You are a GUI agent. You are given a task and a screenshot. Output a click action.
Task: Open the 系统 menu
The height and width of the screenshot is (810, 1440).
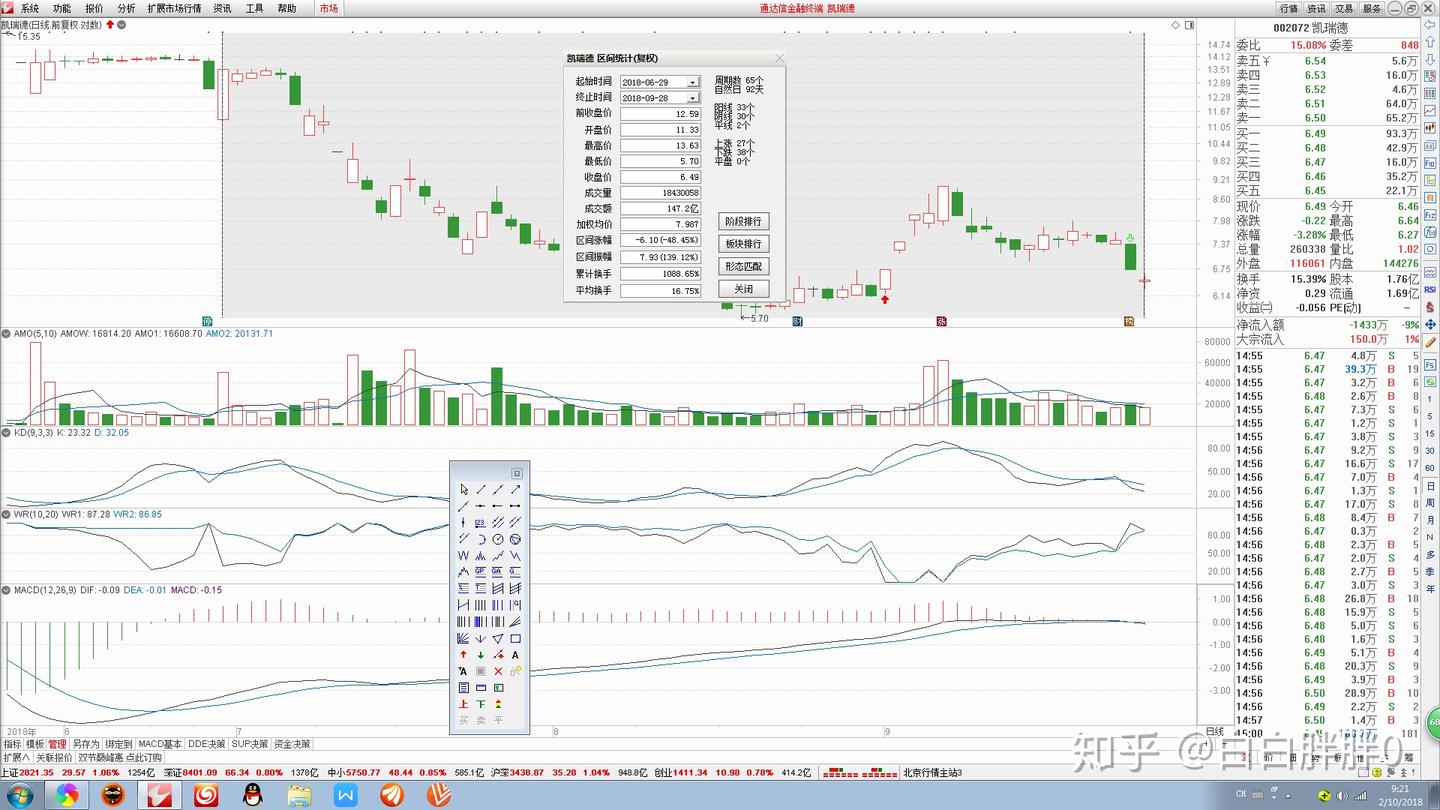point(30,8)
